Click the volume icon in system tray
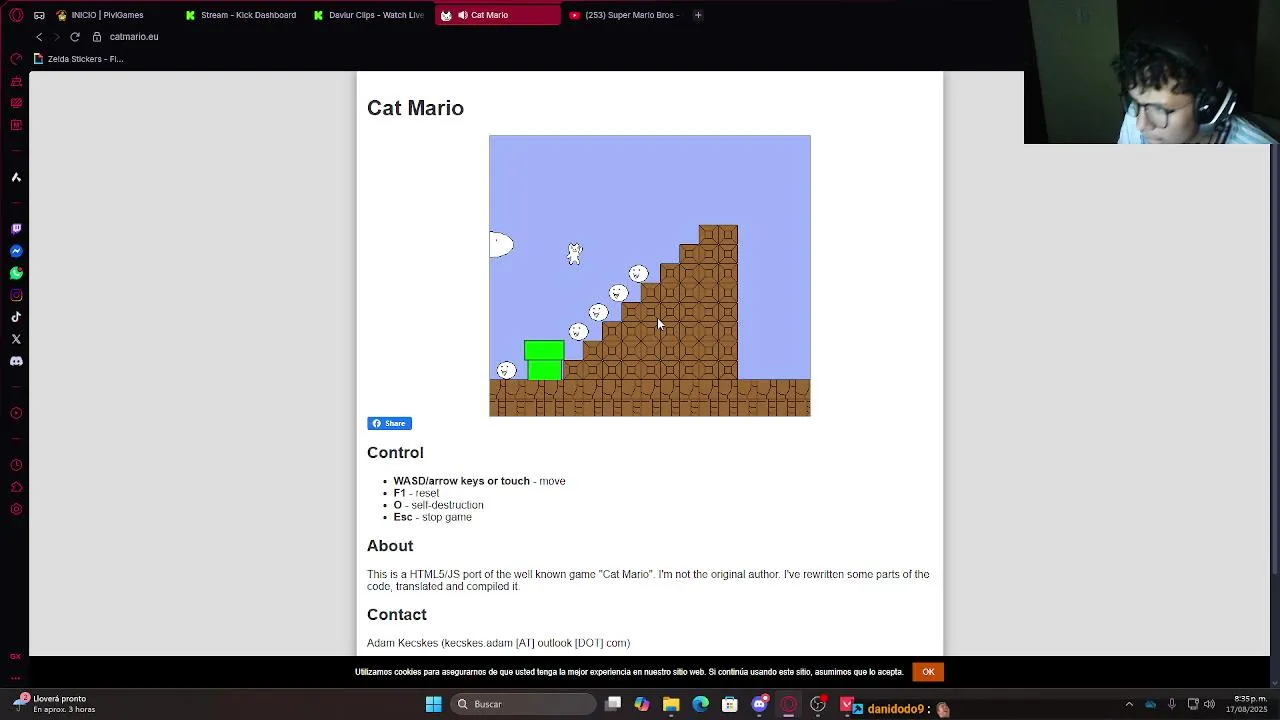This screenshot has height=720, width=1280. 1209,704
